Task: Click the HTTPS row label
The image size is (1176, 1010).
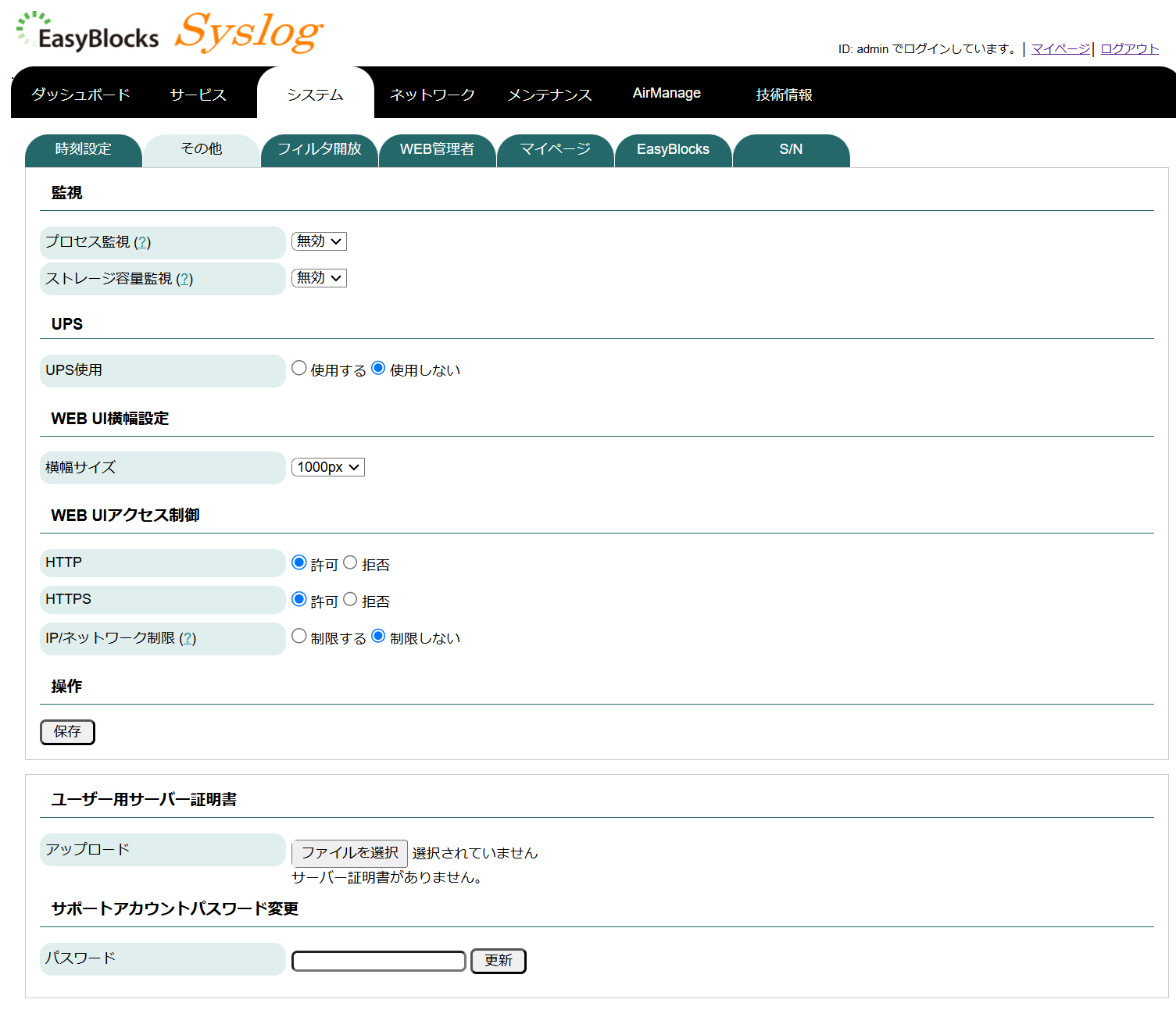Action: click(x=163, y=600)
